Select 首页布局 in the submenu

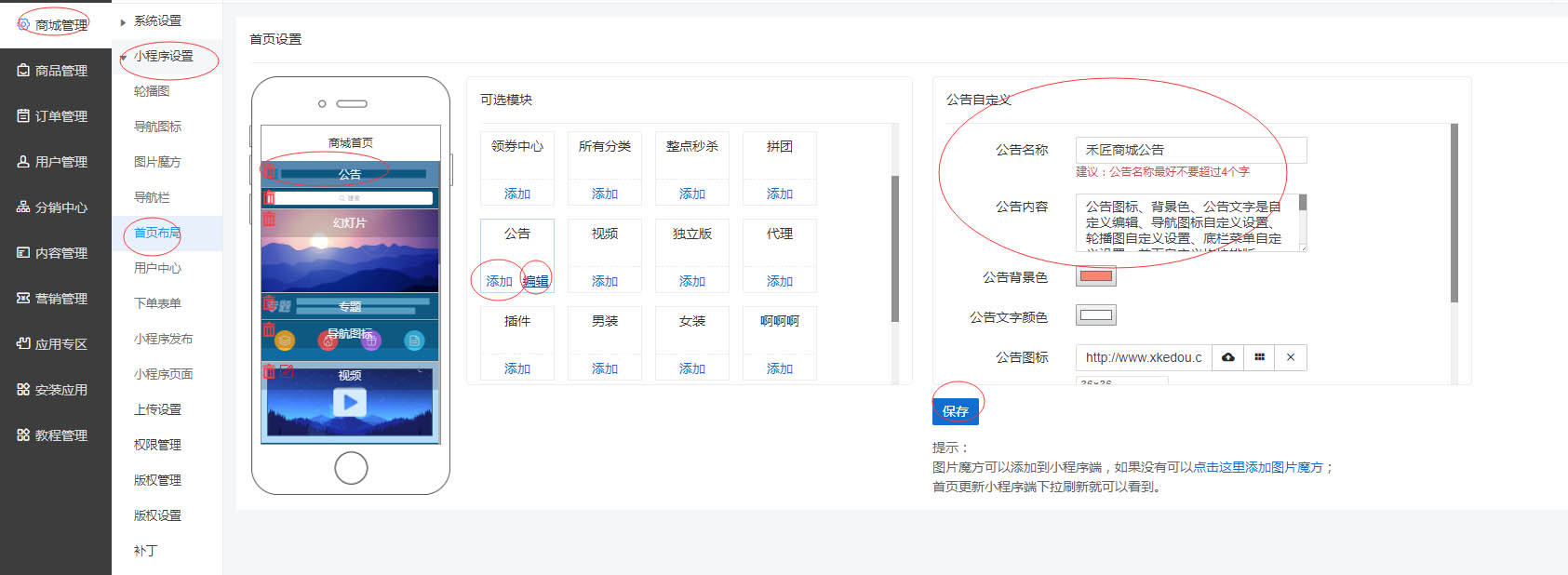[x=157, y=233]
